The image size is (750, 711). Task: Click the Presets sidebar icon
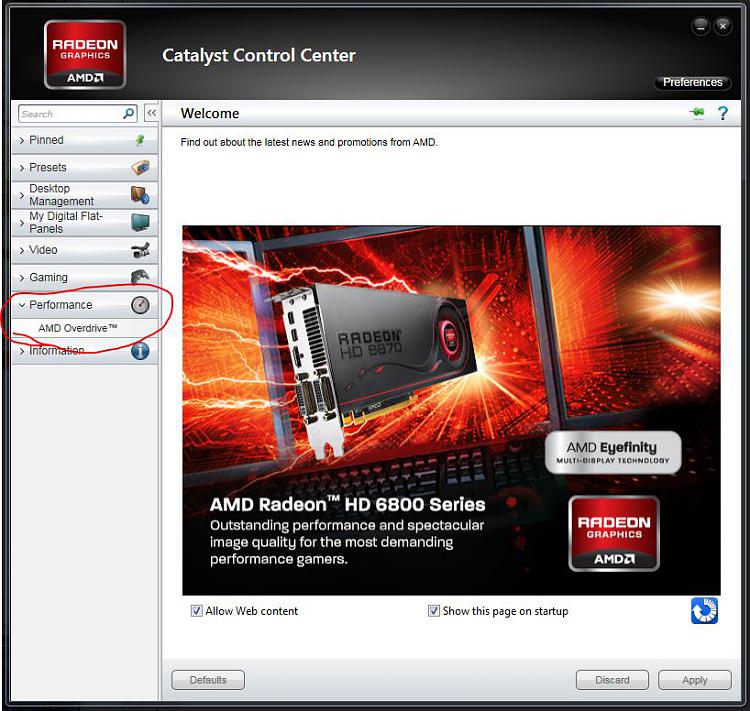140,167
